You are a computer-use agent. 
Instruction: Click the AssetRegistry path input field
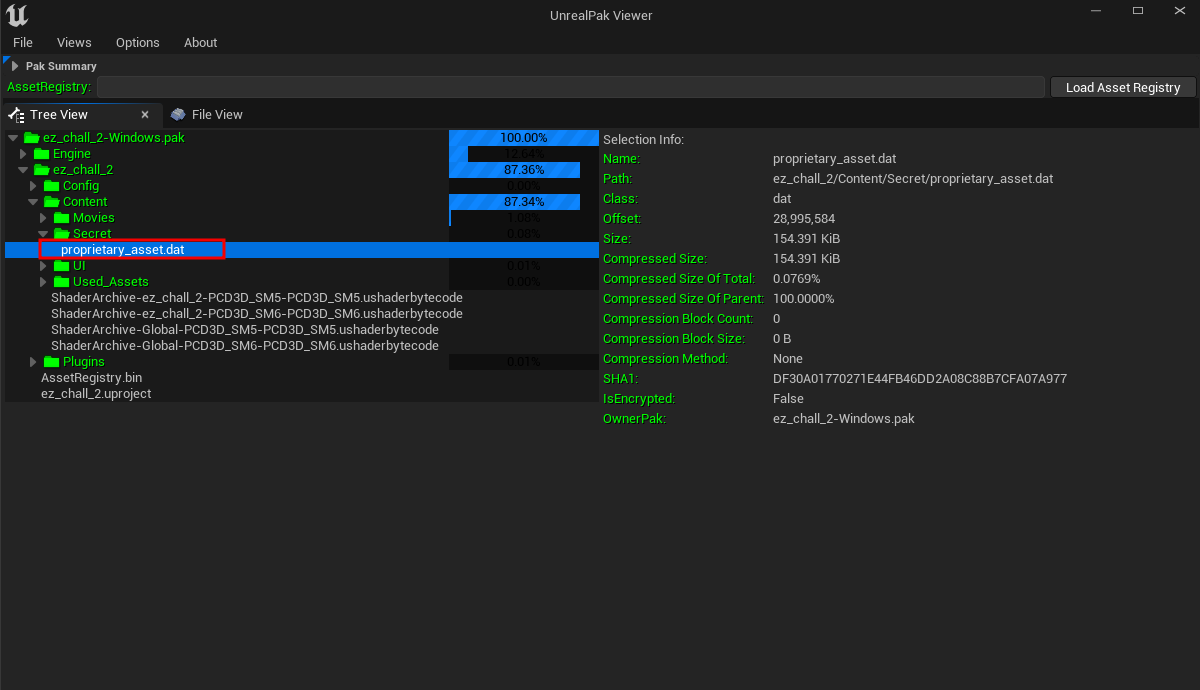(570, 88)
